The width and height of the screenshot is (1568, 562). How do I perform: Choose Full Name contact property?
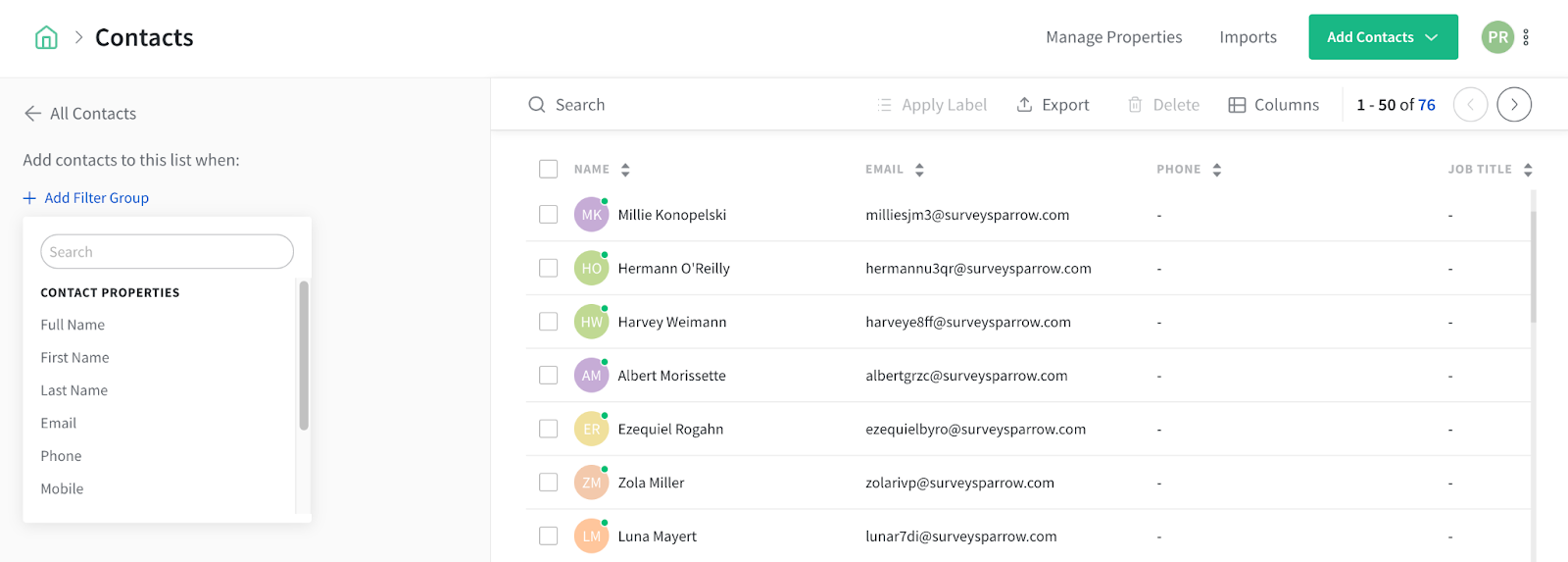[73, 325]
